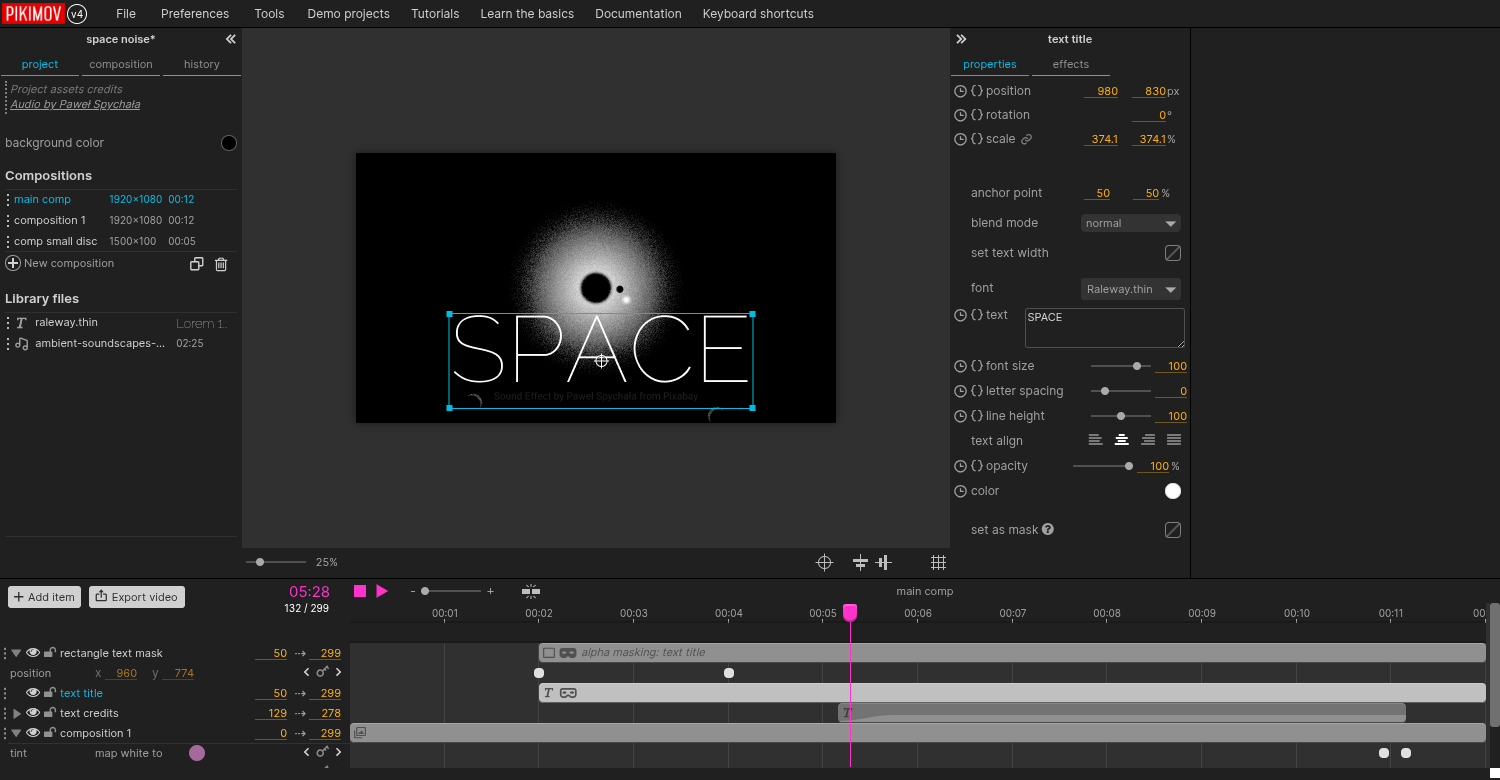Viewport: 1500px width, 780px height.
Task: Duplicate the selected composition
Action: pos(196,264)
